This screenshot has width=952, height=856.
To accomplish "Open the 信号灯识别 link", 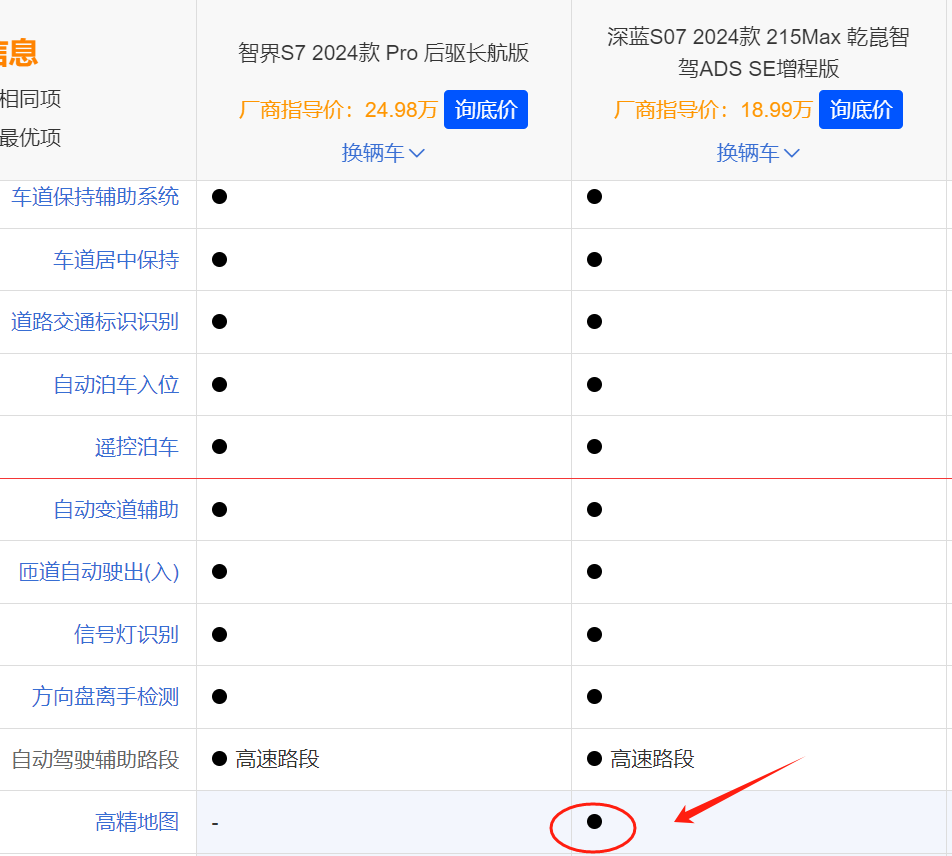I will pyautogui.click(x=126, y=634).
